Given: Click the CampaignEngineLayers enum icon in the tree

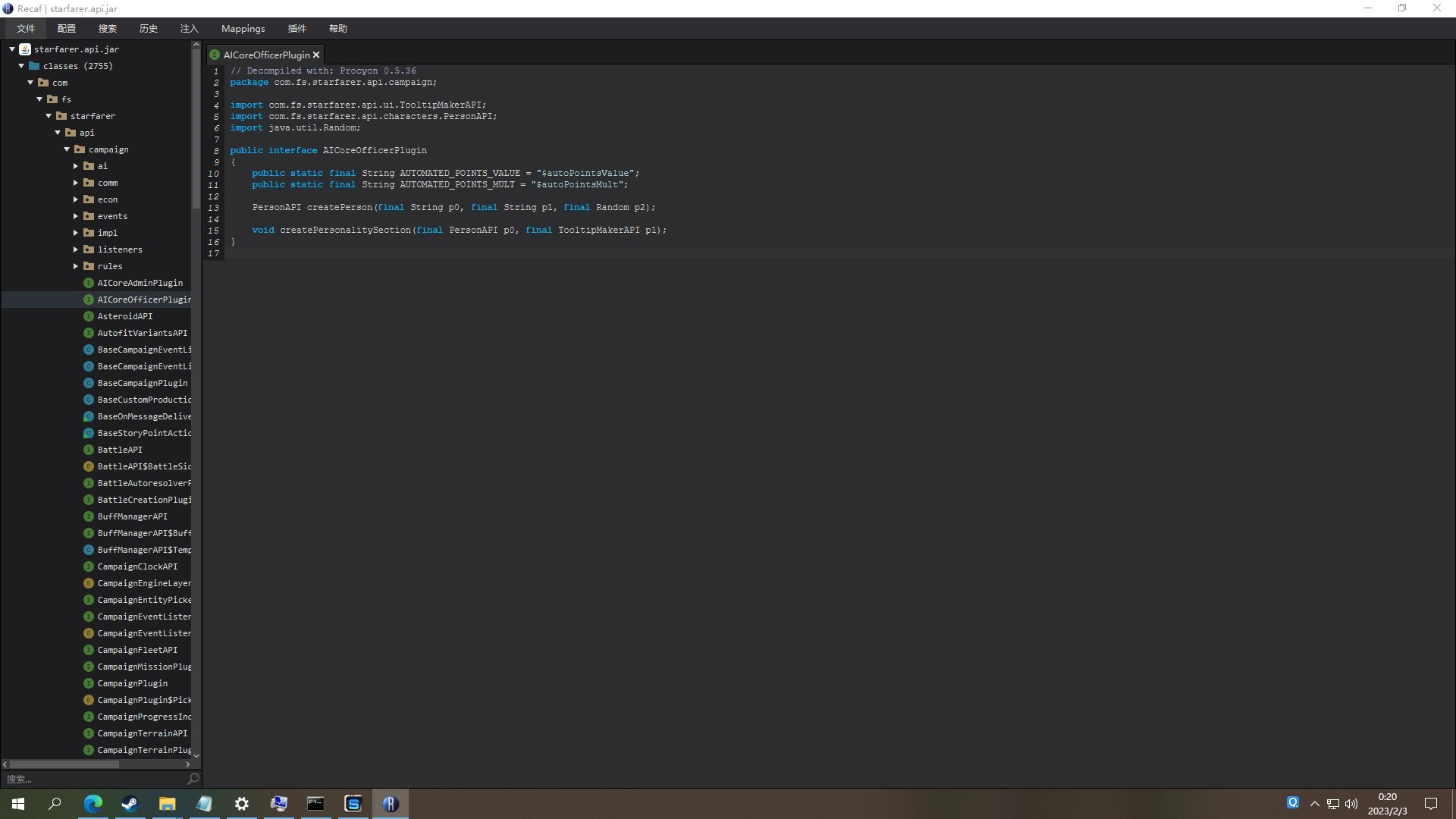Looking at the screenshot, I should [x=89, y=583].
